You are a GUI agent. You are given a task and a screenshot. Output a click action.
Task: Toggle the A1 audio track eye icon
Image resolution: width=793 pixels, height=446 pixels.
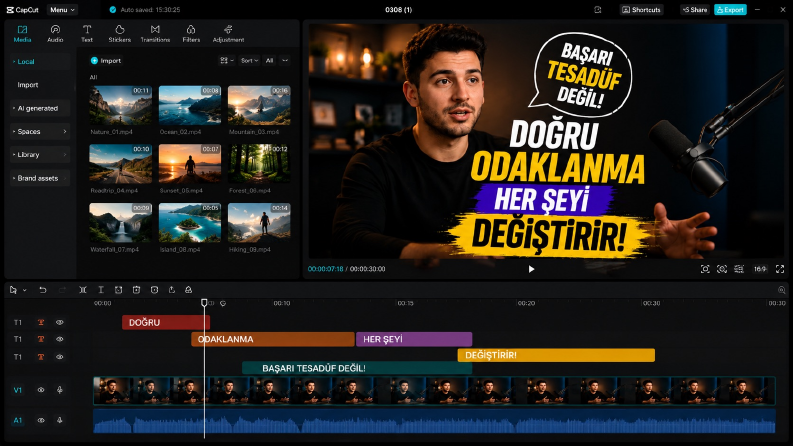[x=41, y=420]
